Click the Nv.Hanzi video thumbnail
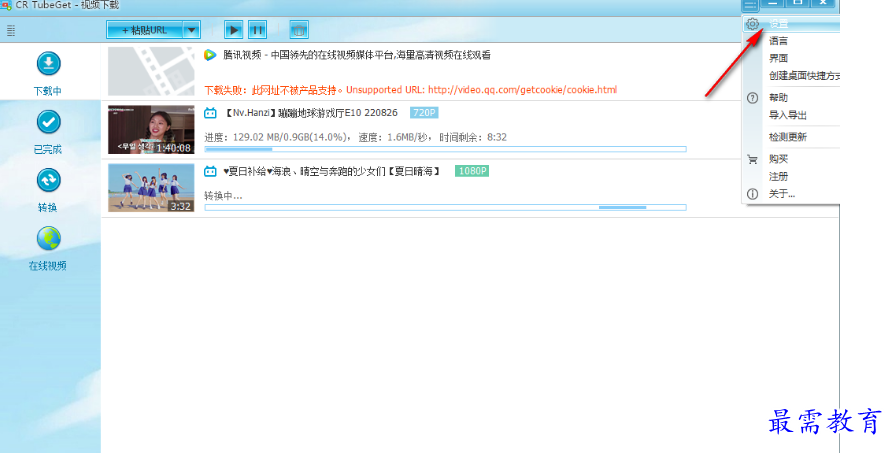This screenshot has width=890, height=453. tap(151, 129)
